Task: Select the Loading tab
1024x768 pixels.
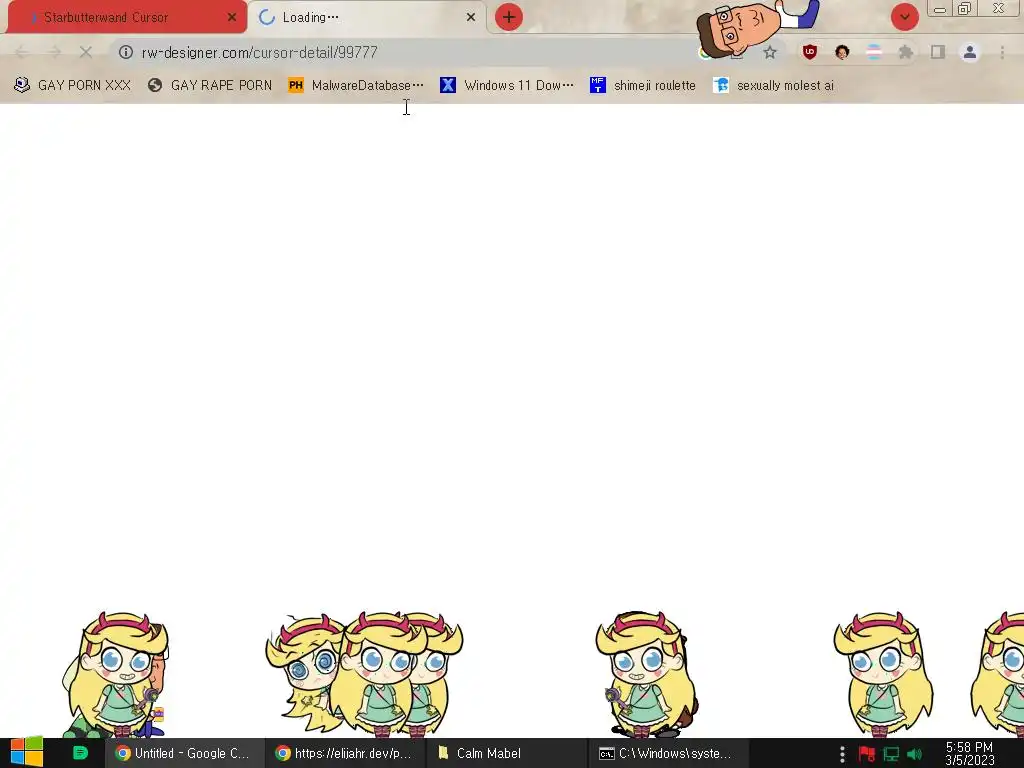Action: coord(367,17)
